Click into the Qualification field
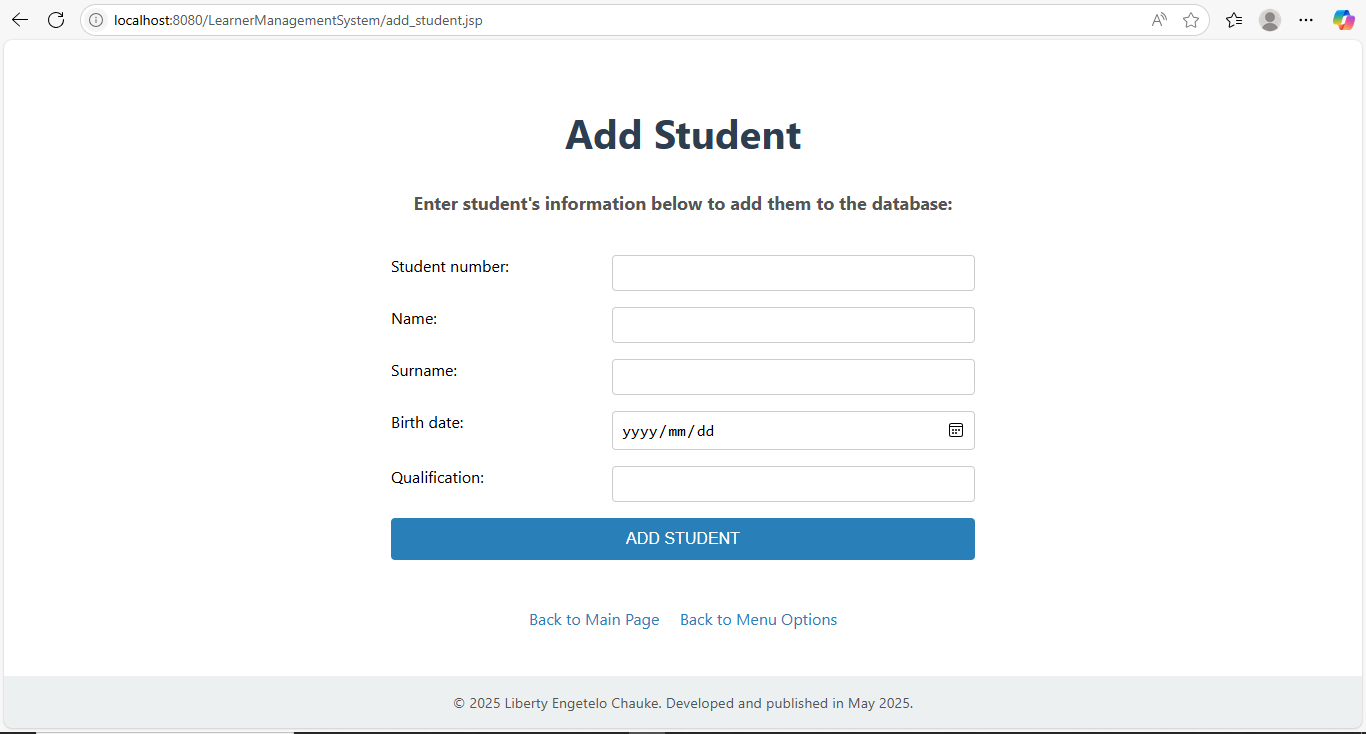 (793, 484)
